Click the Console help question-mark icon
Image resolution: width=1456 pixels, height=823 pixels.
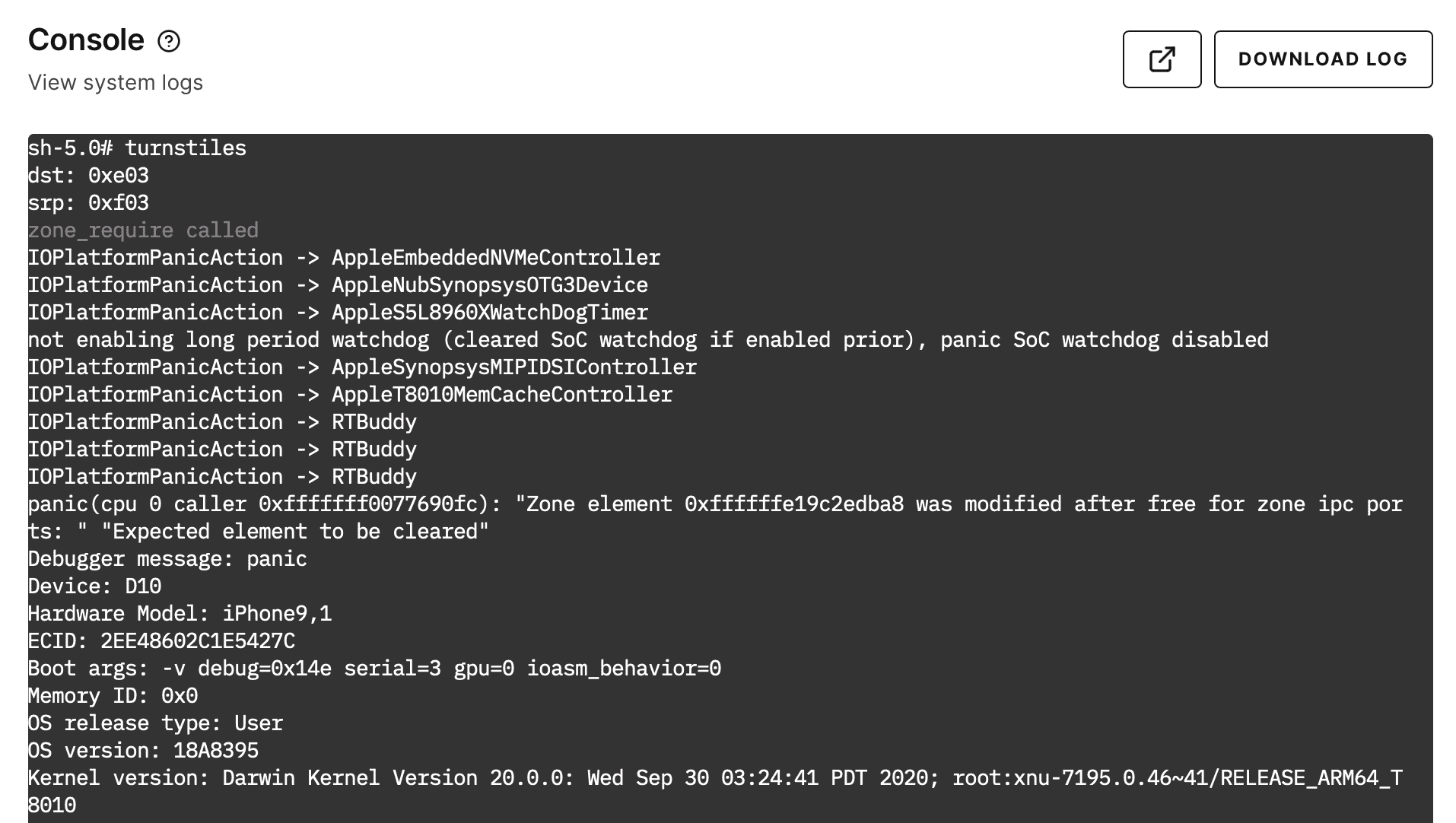[169, 41]
